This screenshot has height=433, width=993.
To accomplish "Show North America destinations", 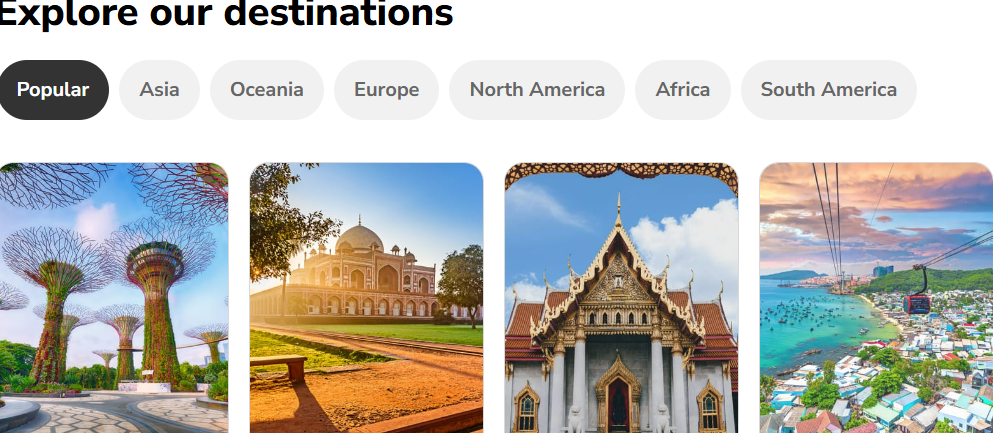I will 537,90.
